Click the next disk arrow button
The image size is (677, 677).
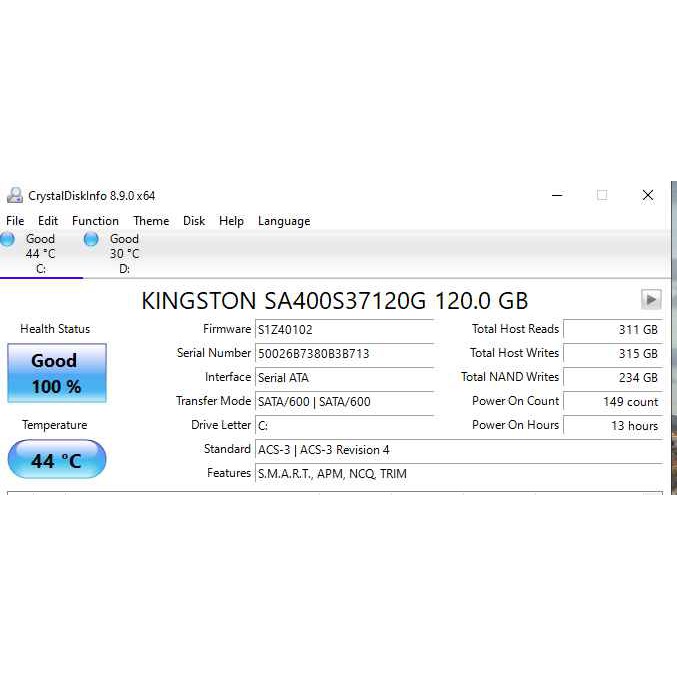coord(651,299)
